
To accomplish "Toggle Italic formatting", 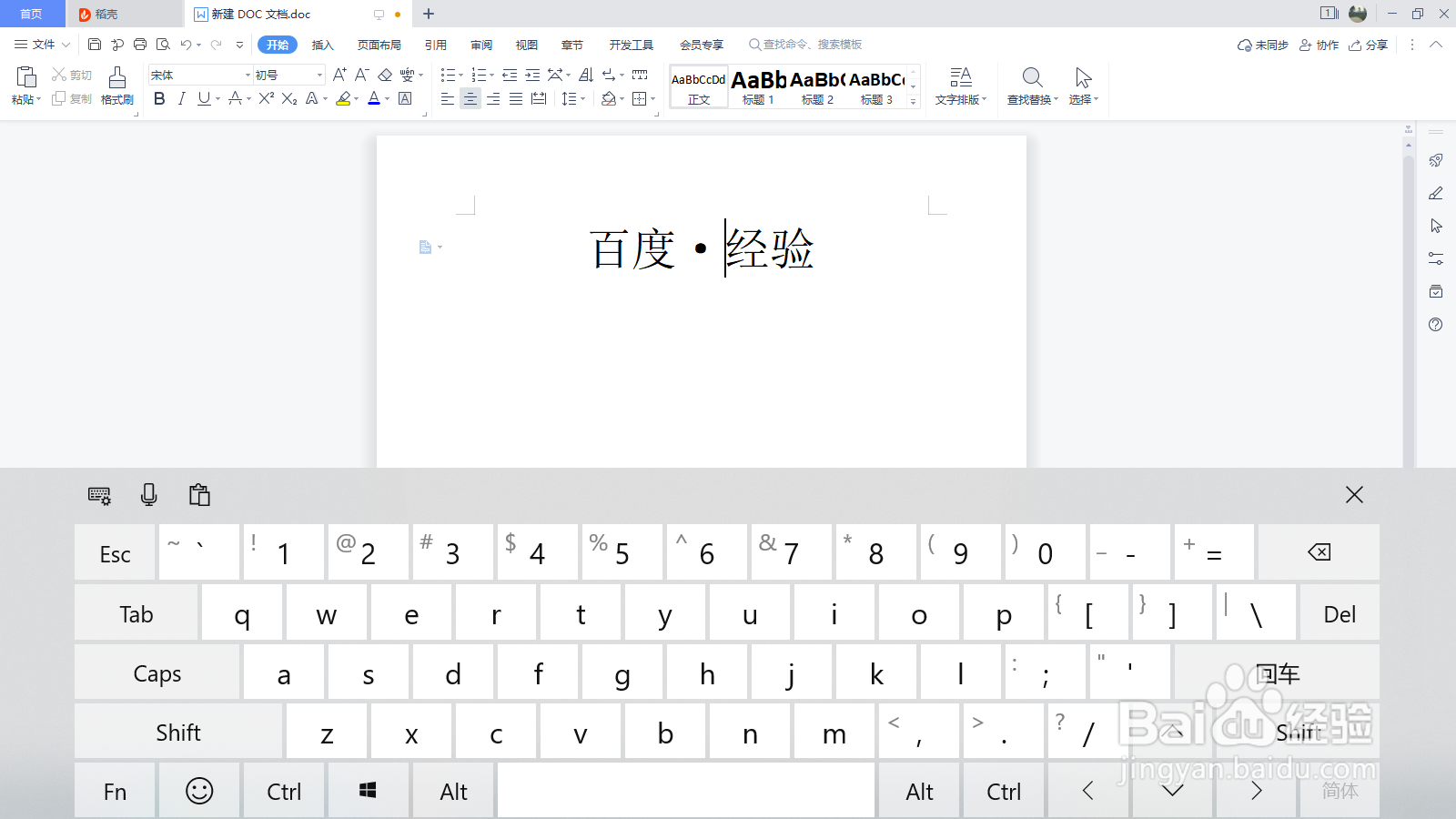I will pyautogui.click(x=182, y=98).
